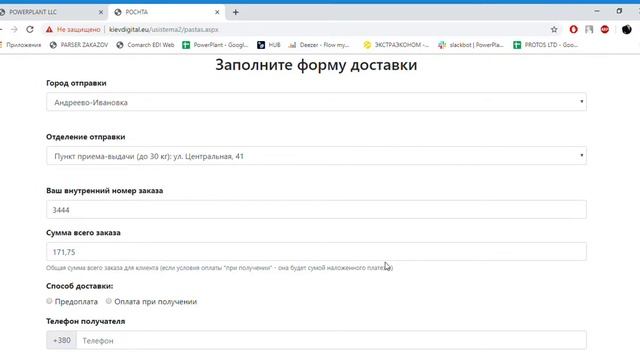This screenshot has height=360, width=640.
Task: Expand the Город отправки dropdown
Action: click(x=316, y=102)
